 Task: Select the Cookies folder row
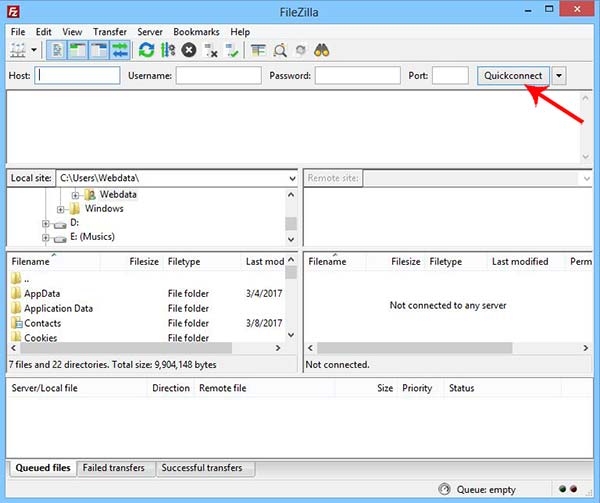pyautogui.click(x=147, y=337)
